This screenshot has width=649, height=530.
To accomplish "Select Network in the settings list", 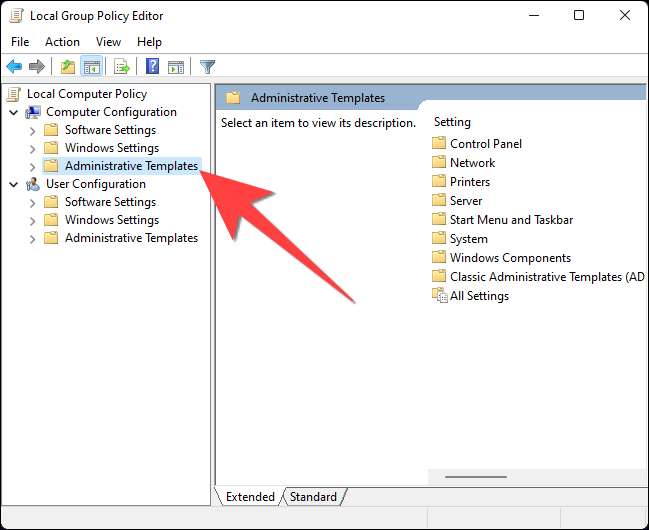I will coord(472,163).
